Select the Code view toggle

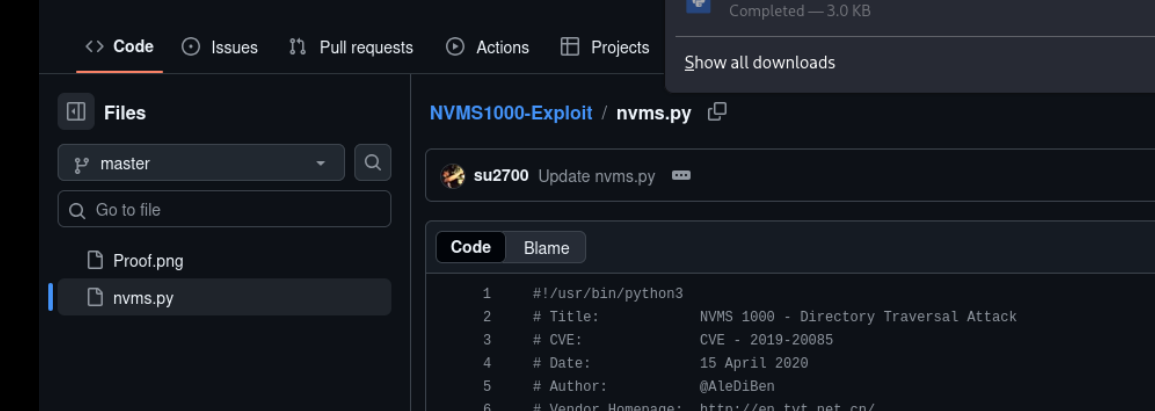470,248
